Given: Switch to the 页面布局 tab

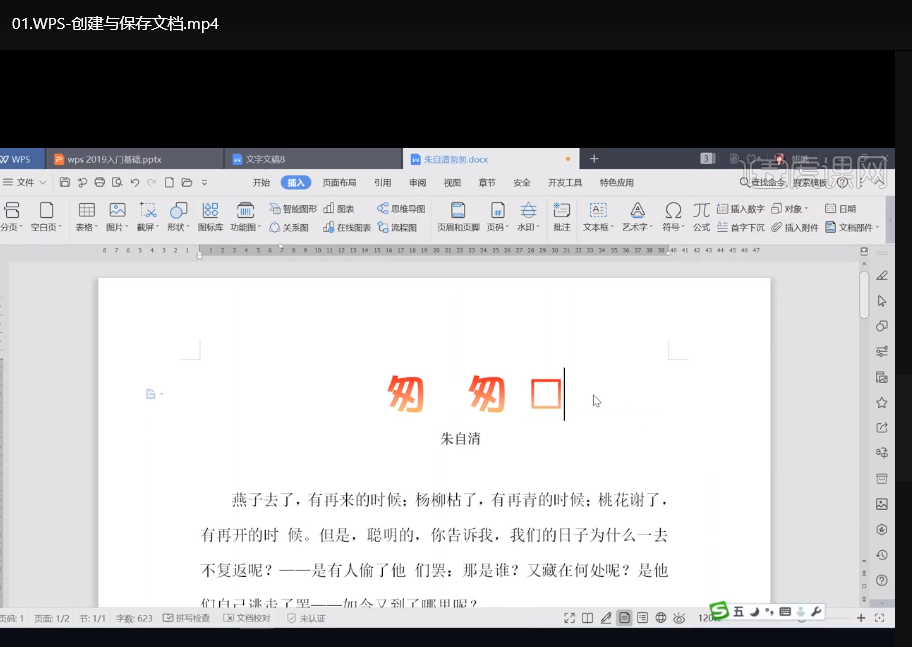Looking at the screenshot, I should coord(339,182).
